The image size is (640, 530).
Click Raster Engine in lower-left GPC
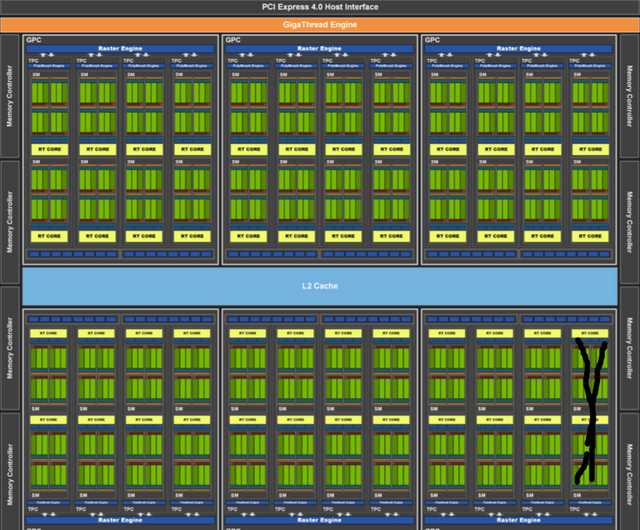point(120,520)
